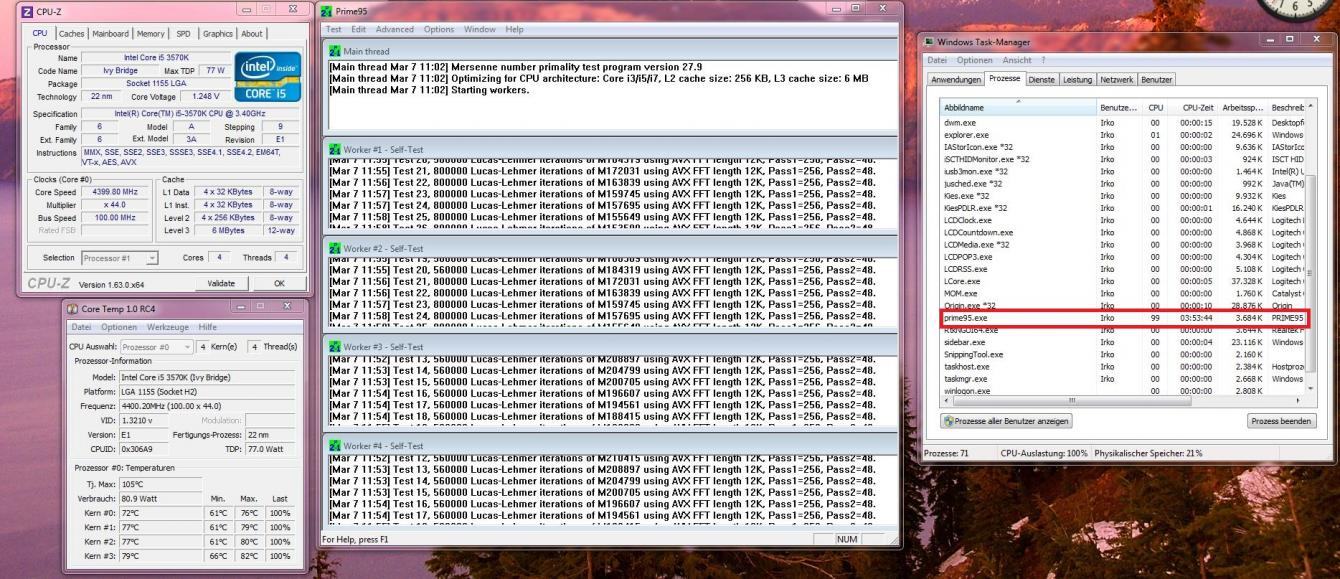Open the Hilfe menu in Core Temp
The height and width of the screenshot is (579, 1340).
[x=208, y=327]
